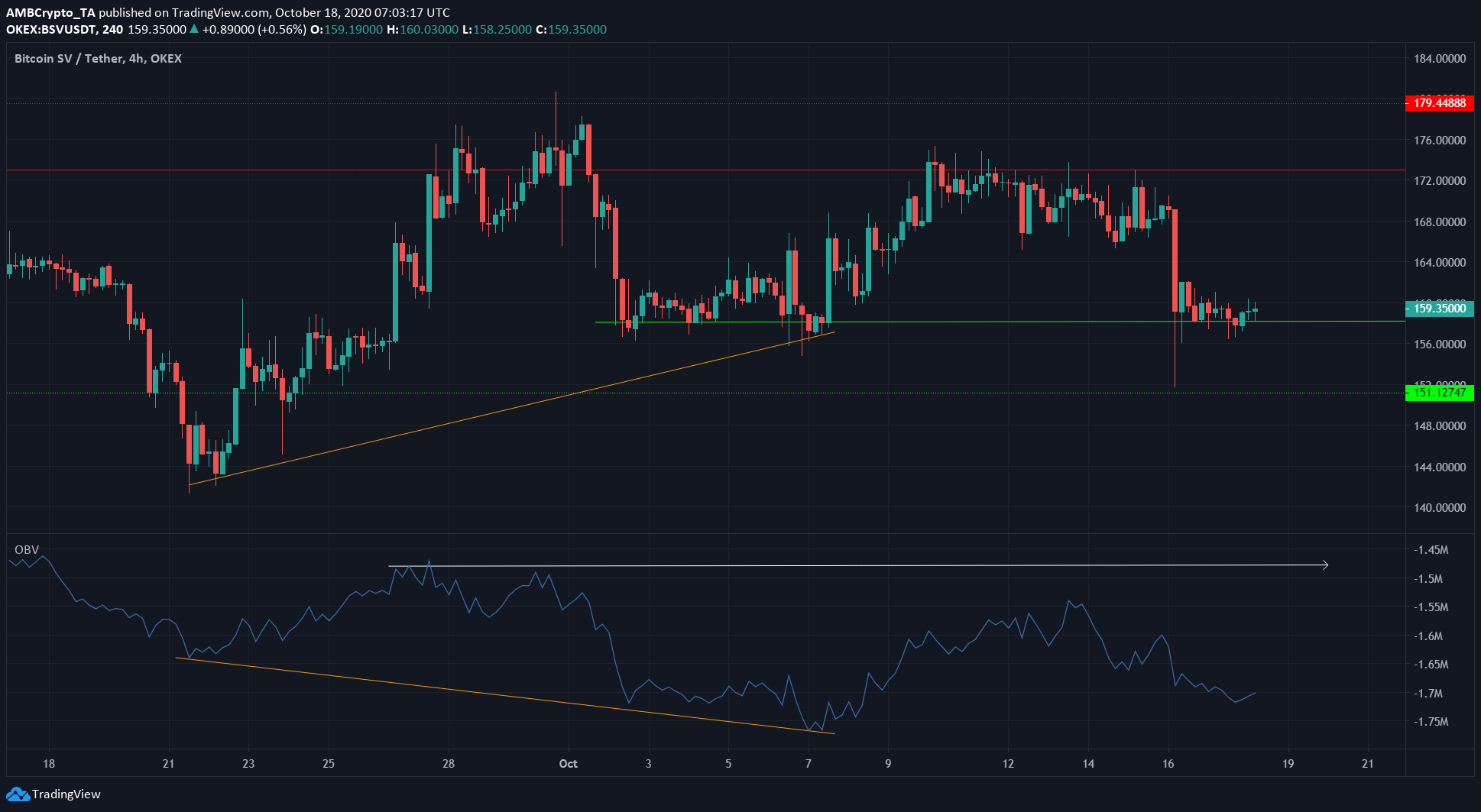Click the 18 date label on time axis
This screenshot has width=1481, height=812.
[x=49, y=764]
